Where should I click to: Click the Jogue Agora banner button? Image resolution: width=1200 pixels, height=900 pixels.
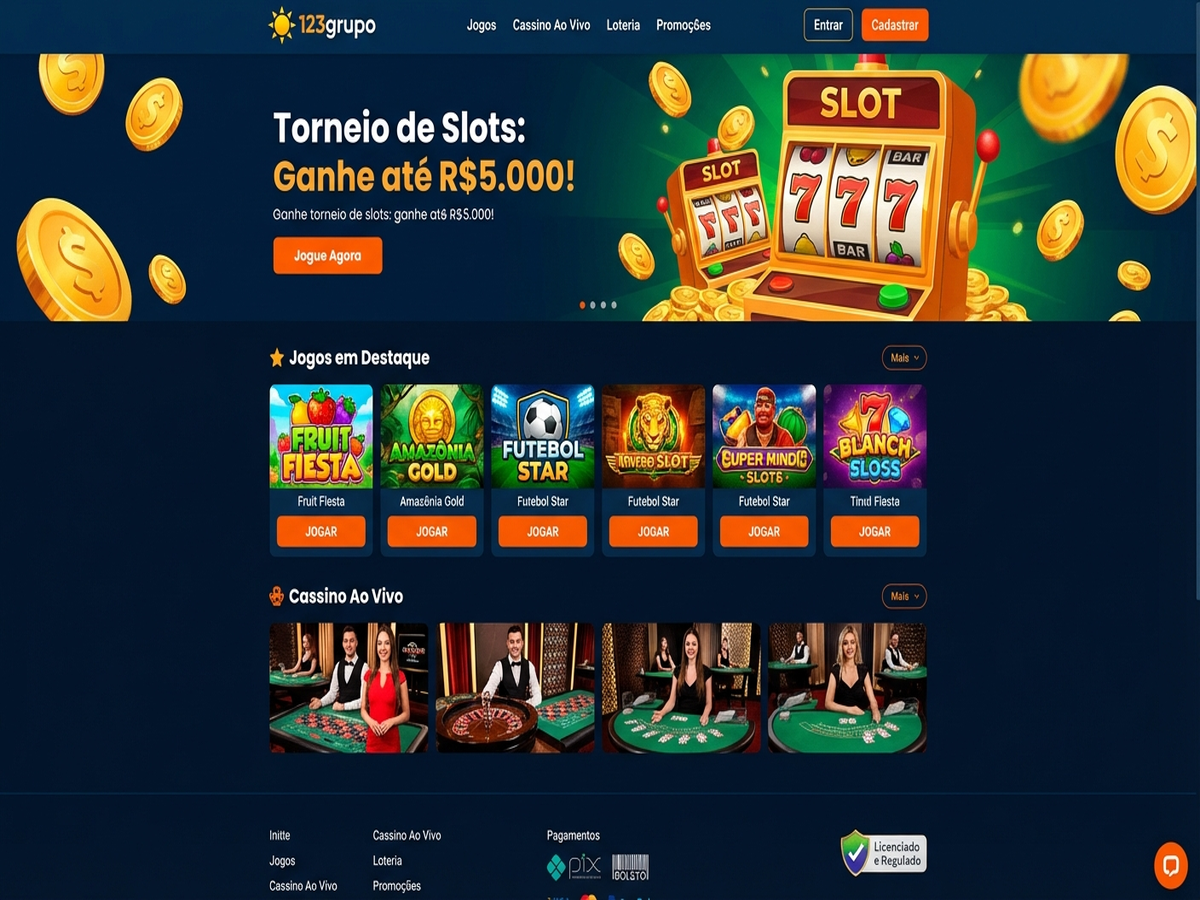click(x=328, y=256)
